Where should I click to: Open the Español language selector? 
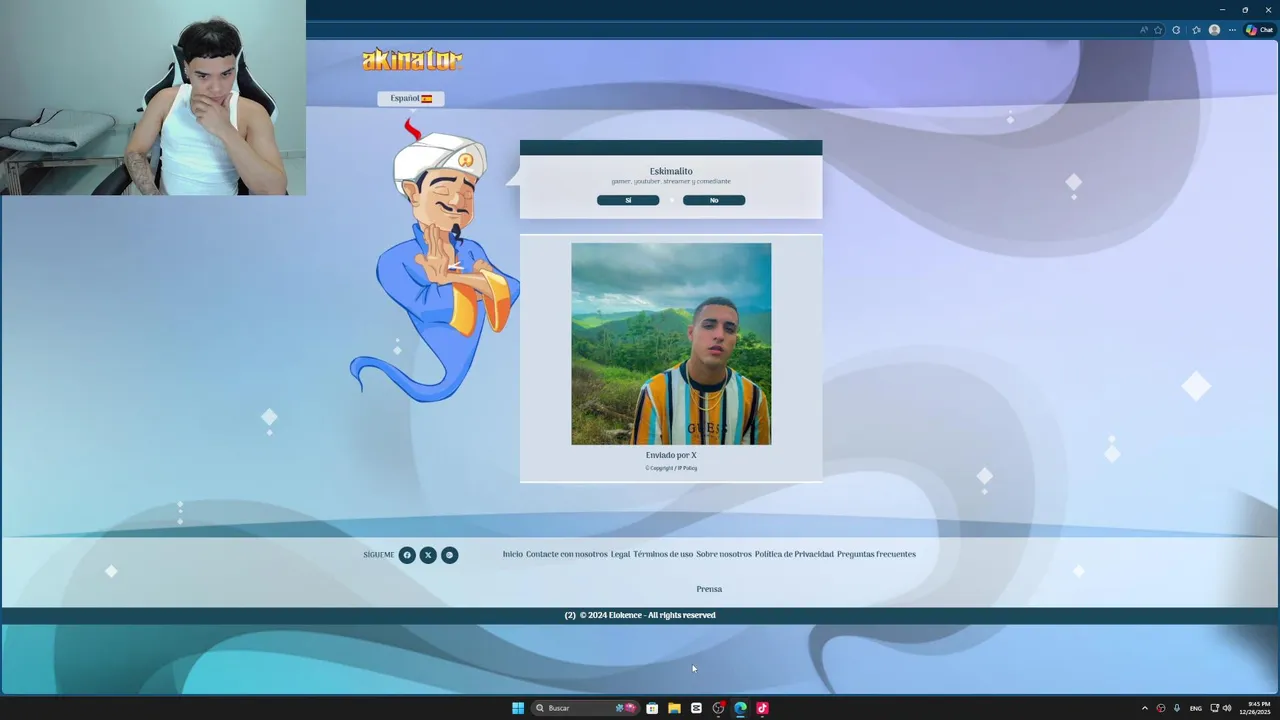coord(411,98)
